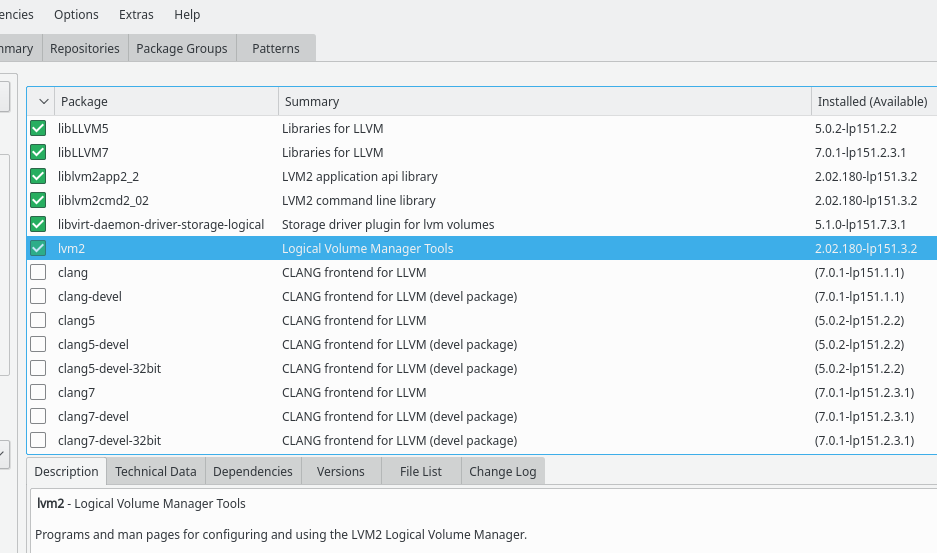This screenshot has width=937, height=553.
Task: Select the lvm2 package name
Action: point(71,249)
